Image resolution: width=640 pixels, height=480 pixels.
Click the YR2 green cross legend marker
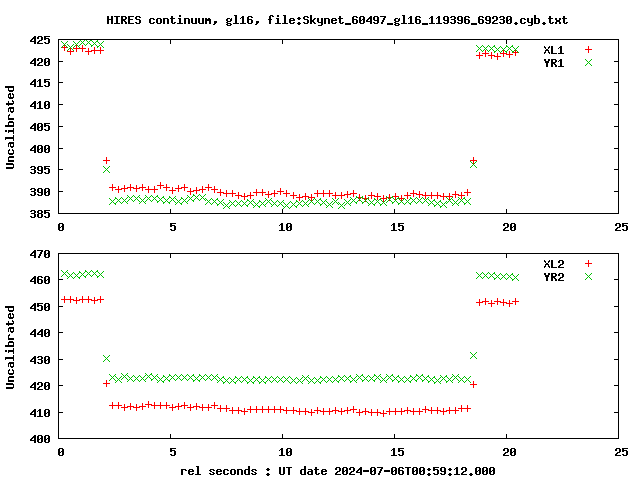(x=588, y=277)
